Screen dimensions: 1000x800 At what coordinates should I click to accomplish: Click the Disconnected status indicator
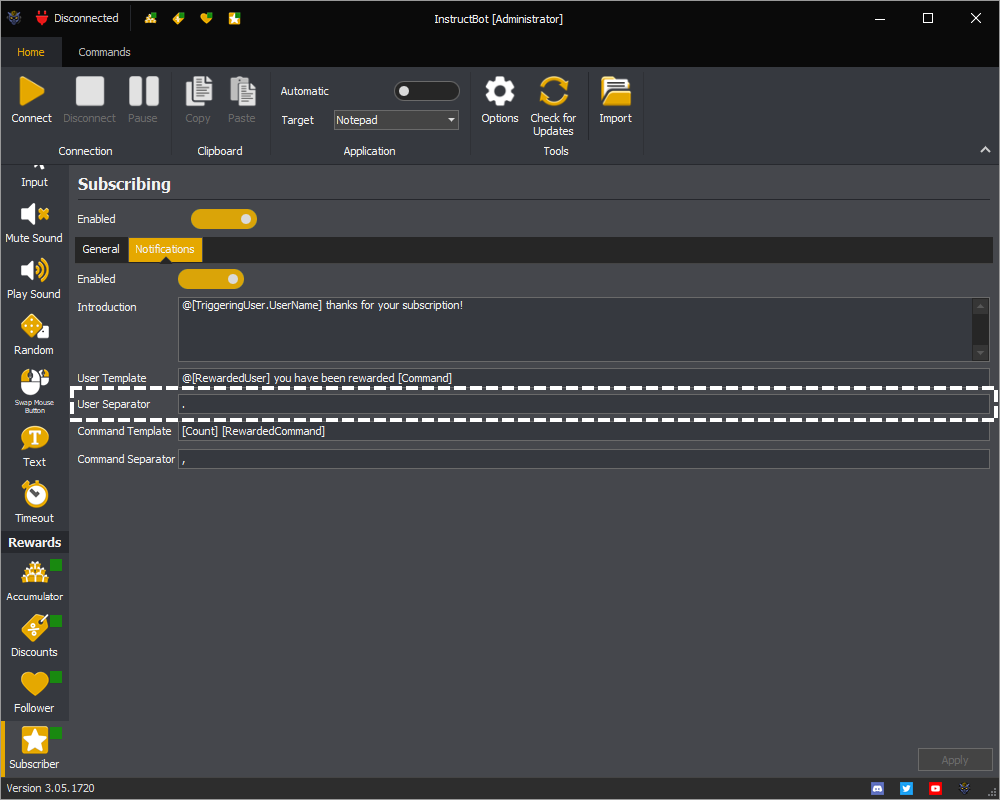(x=77, y=19)
